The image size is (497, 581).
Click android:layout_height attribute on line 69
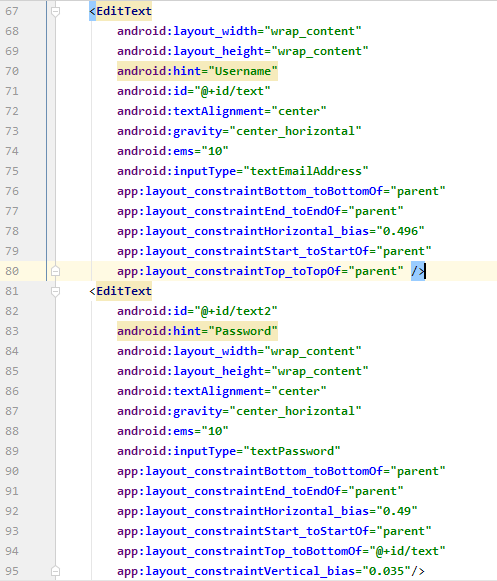coord(190,51)
